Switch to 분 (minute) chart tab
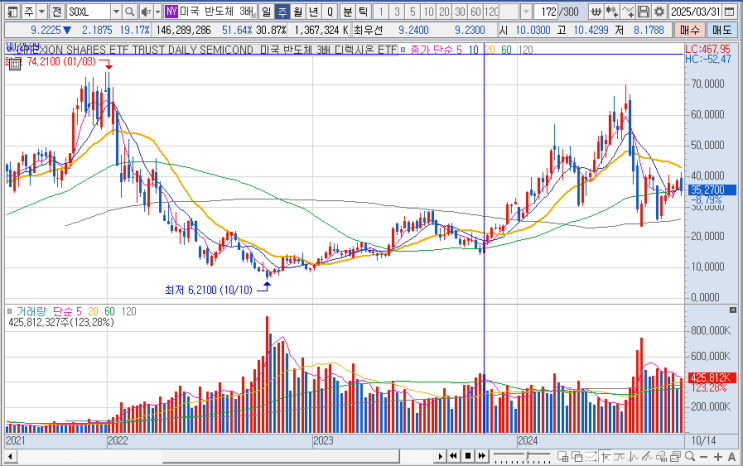 tap(347, 11)
